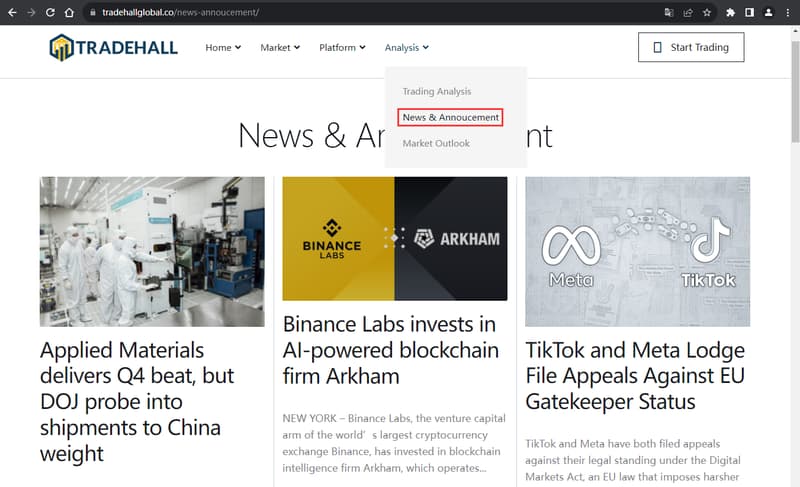Reload the page with the refresh icon
Screen dimensions: 800x487
tap(50, 12)
